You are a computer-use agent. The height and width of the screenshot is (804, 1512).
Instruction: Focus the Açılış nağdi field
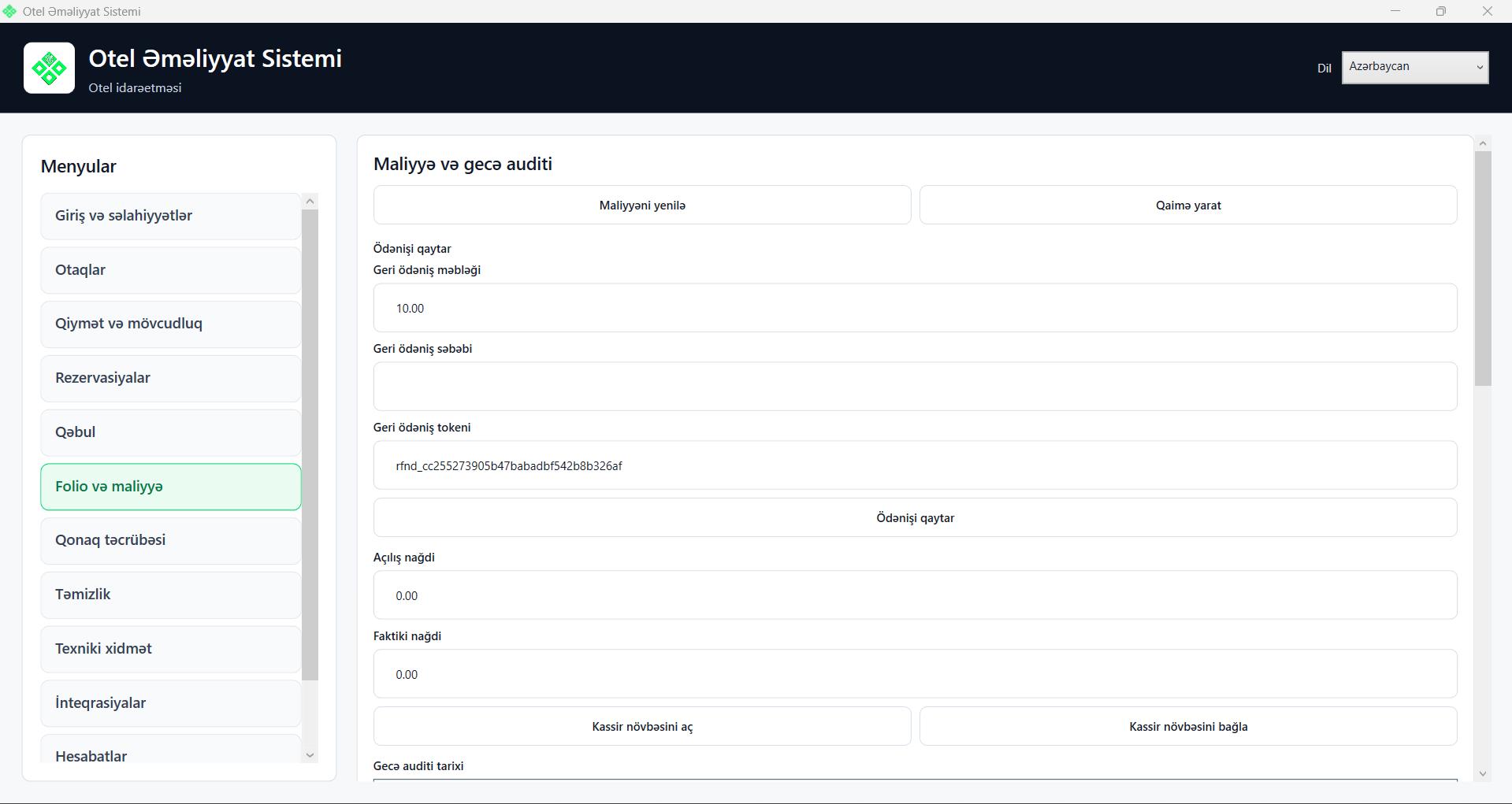(x=915, y=595)
